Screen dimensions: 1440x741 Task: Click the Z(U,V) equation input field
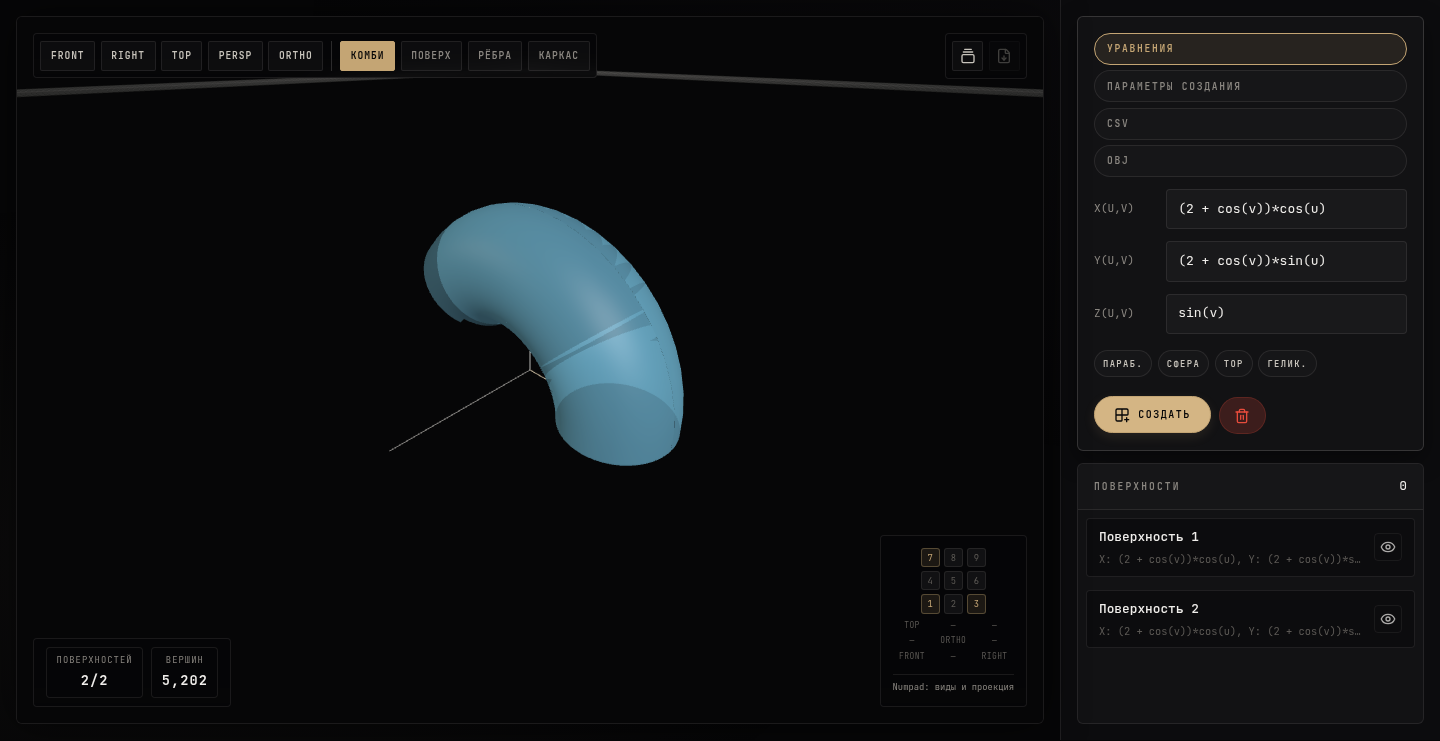[1286, 314]
